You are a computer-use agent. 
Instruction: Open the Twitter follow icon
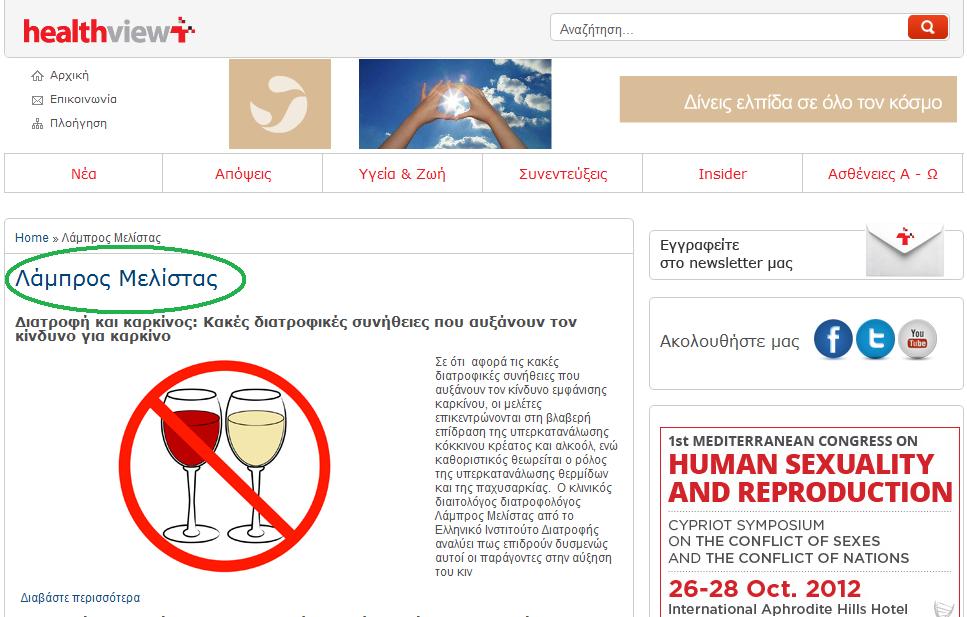[x=875, y=339]
